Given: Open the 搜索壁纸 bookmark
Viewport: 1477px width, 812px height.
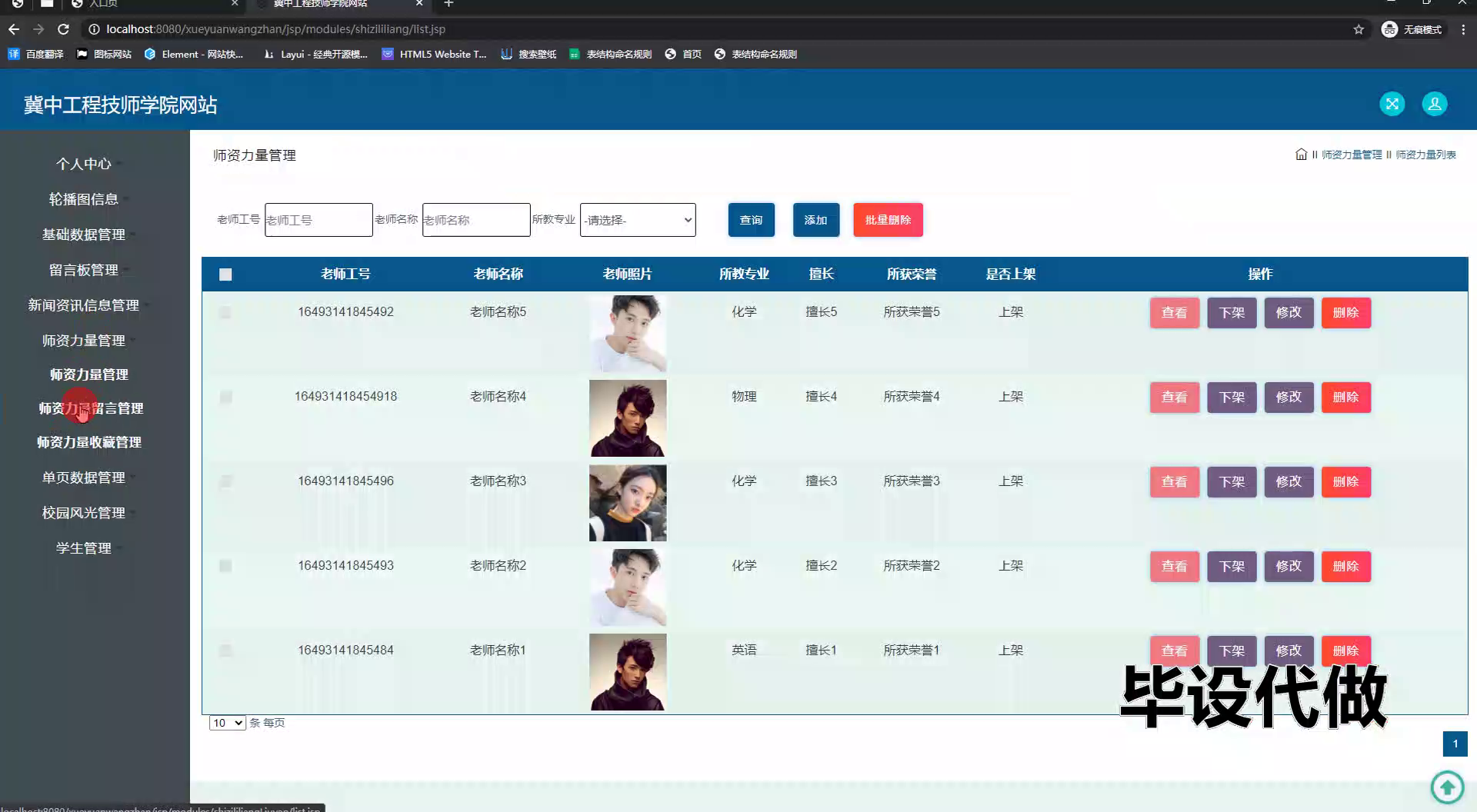Looking at the screenshot, I should coord(528,54).
